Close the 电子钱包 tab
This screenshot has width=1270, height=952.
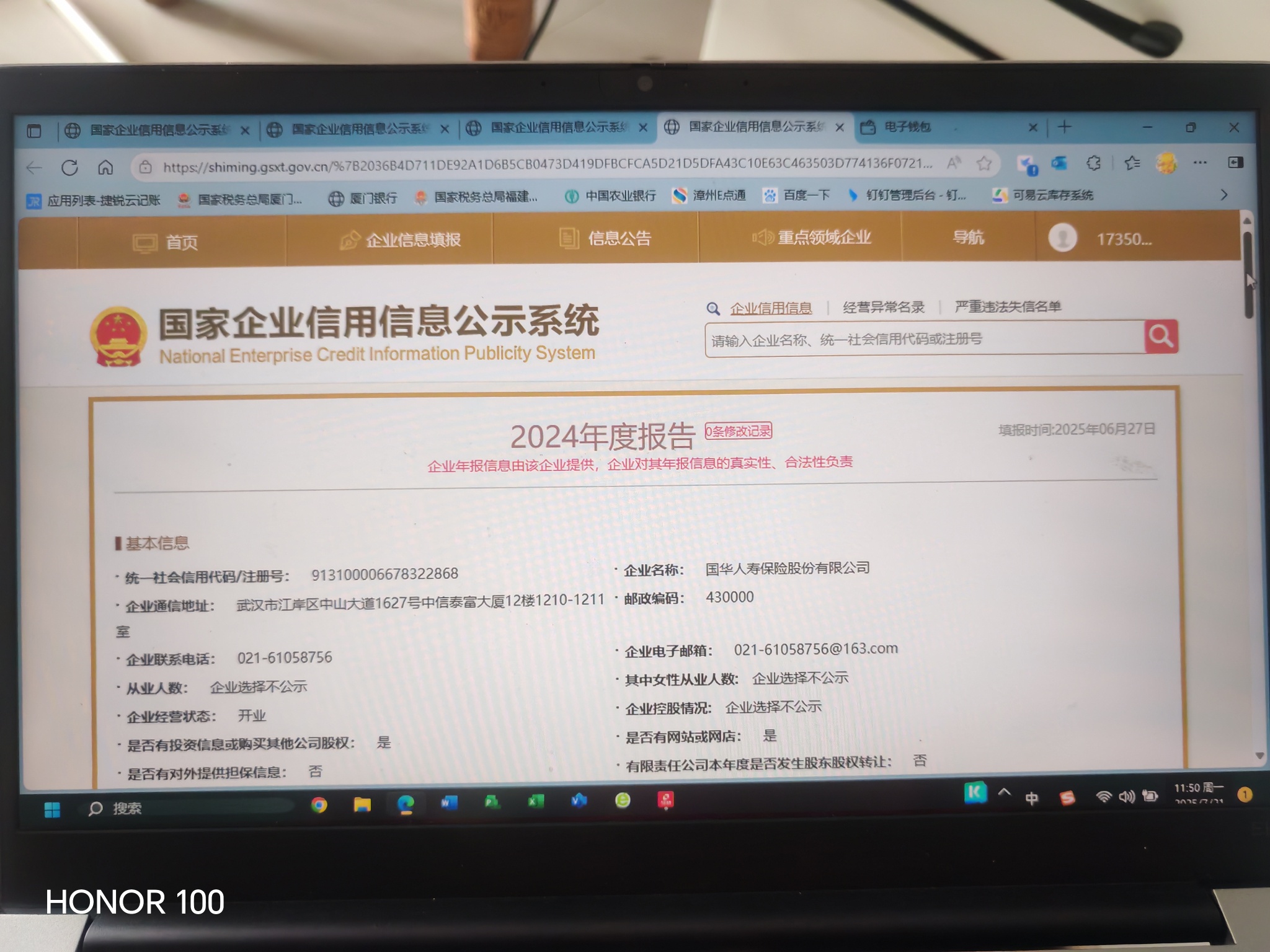tap(1032, 127)
